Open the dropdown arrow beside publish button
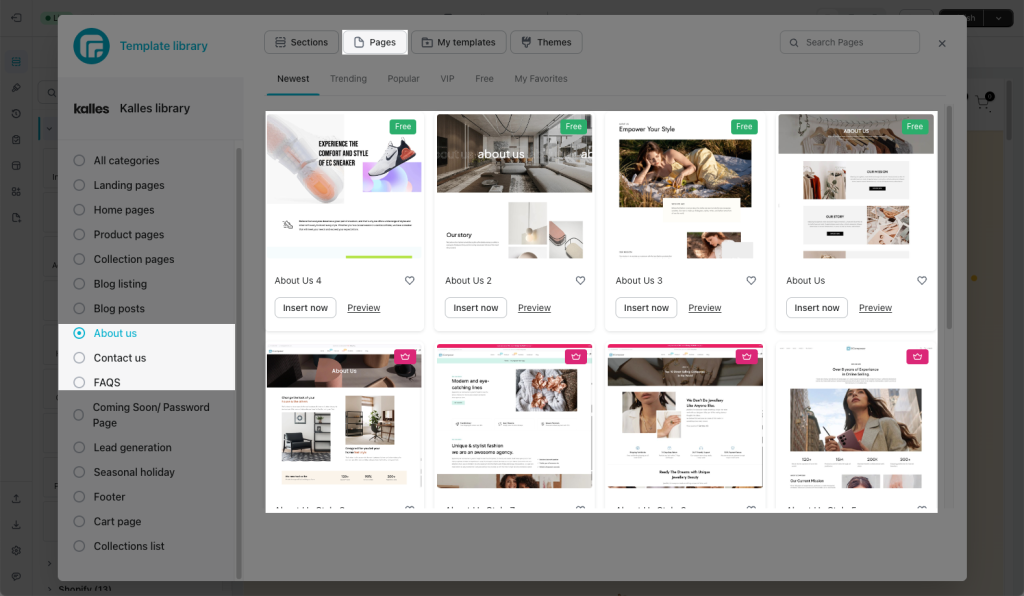 pyautogui.click(x=999, y=18)
